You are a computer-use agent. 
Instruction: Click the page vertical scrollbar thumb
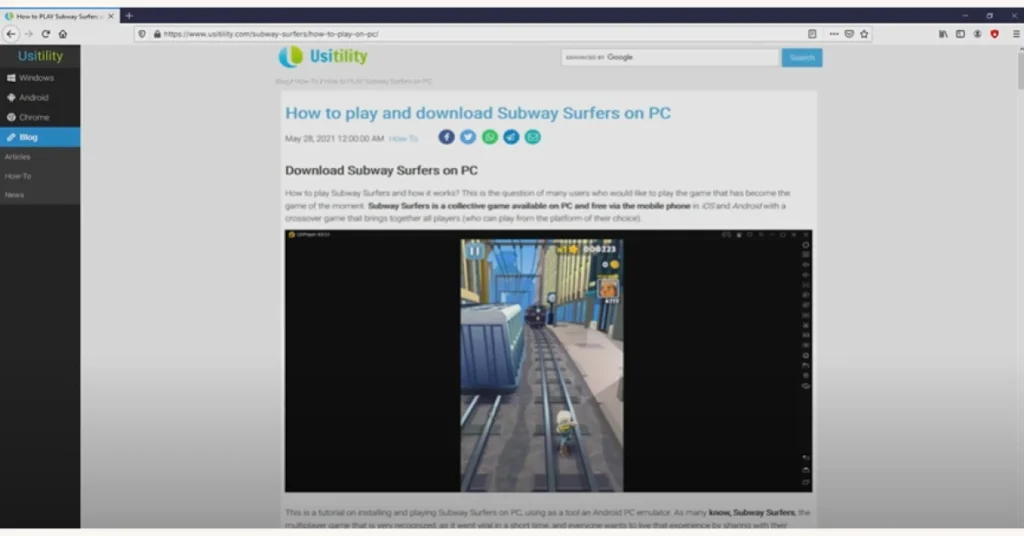click(1020, 71)
